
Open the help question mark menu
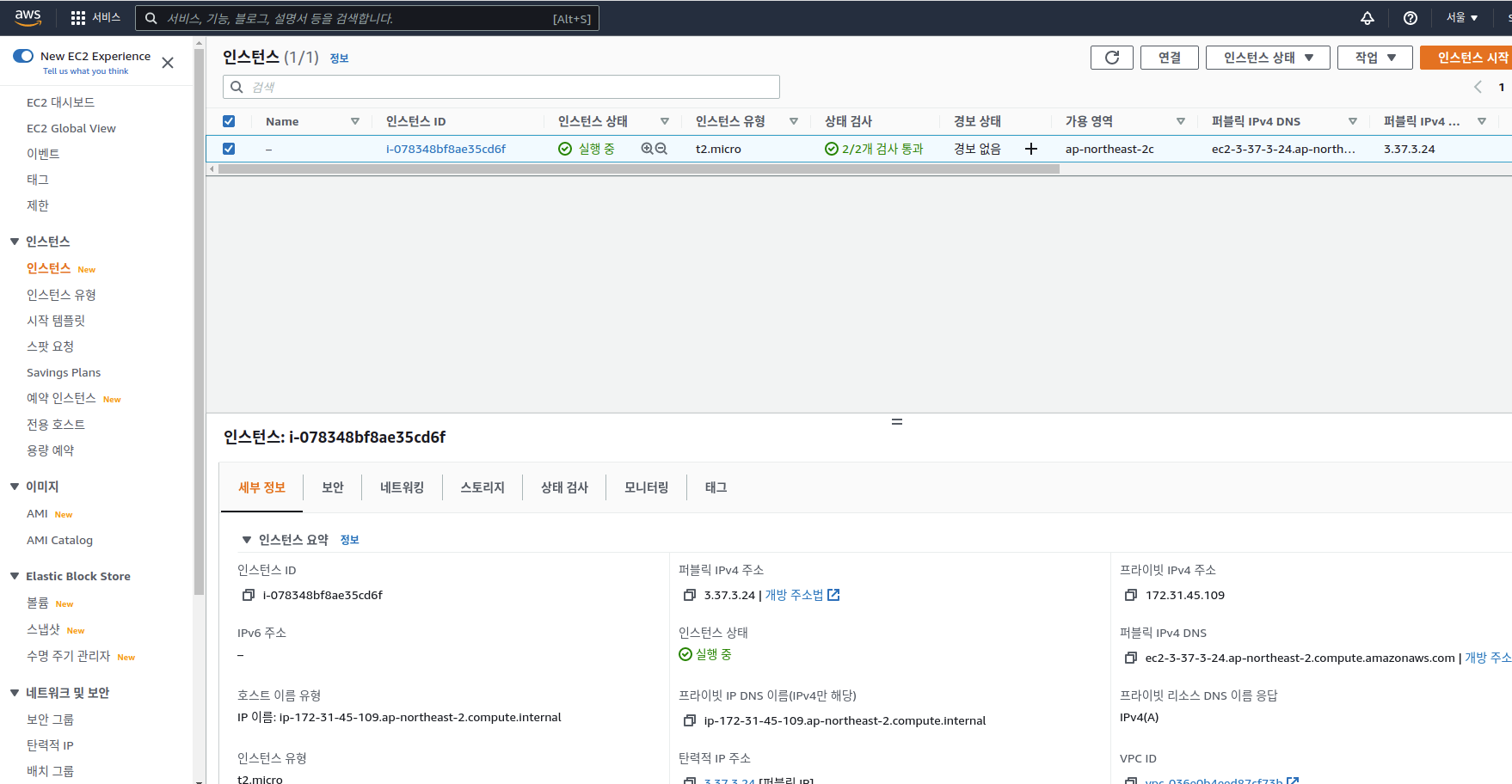tap(1411, 18)
